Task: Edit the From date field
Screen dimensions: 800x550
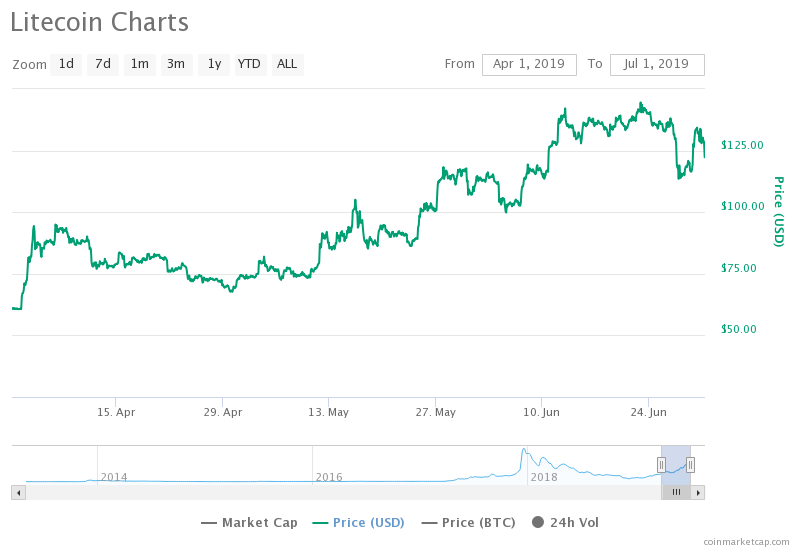Action: tap(529, 64)
